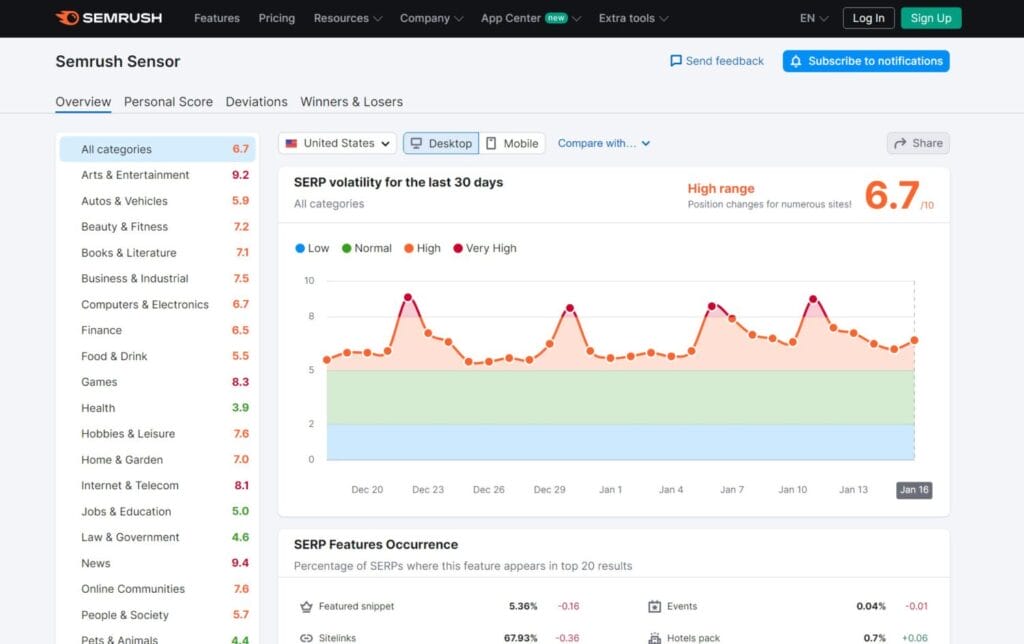Screen dimensions: 1024x644
Task: Select the Hobbies & Leisure category
Action: tap(157, 434)
